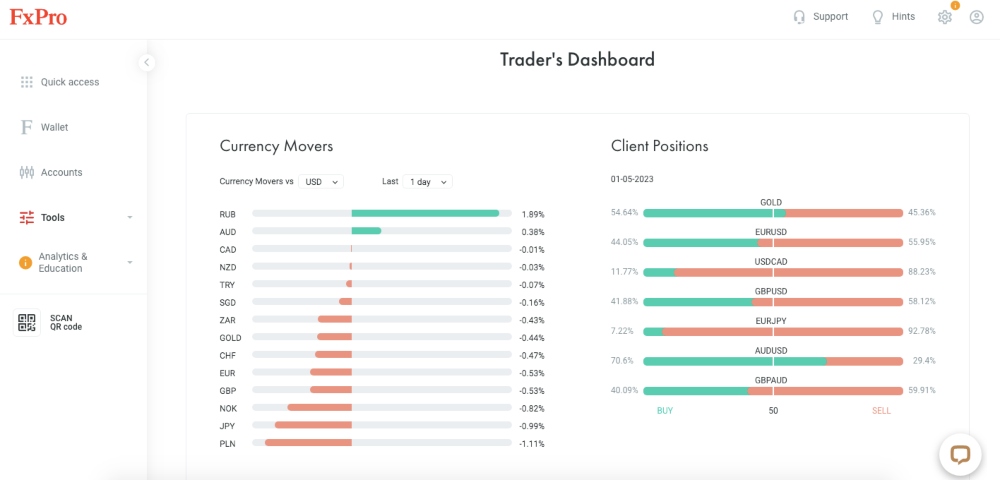This screenshot has height=480, width=1000.
Task: Click SCAN QR code label
Action: coord(66,323)
